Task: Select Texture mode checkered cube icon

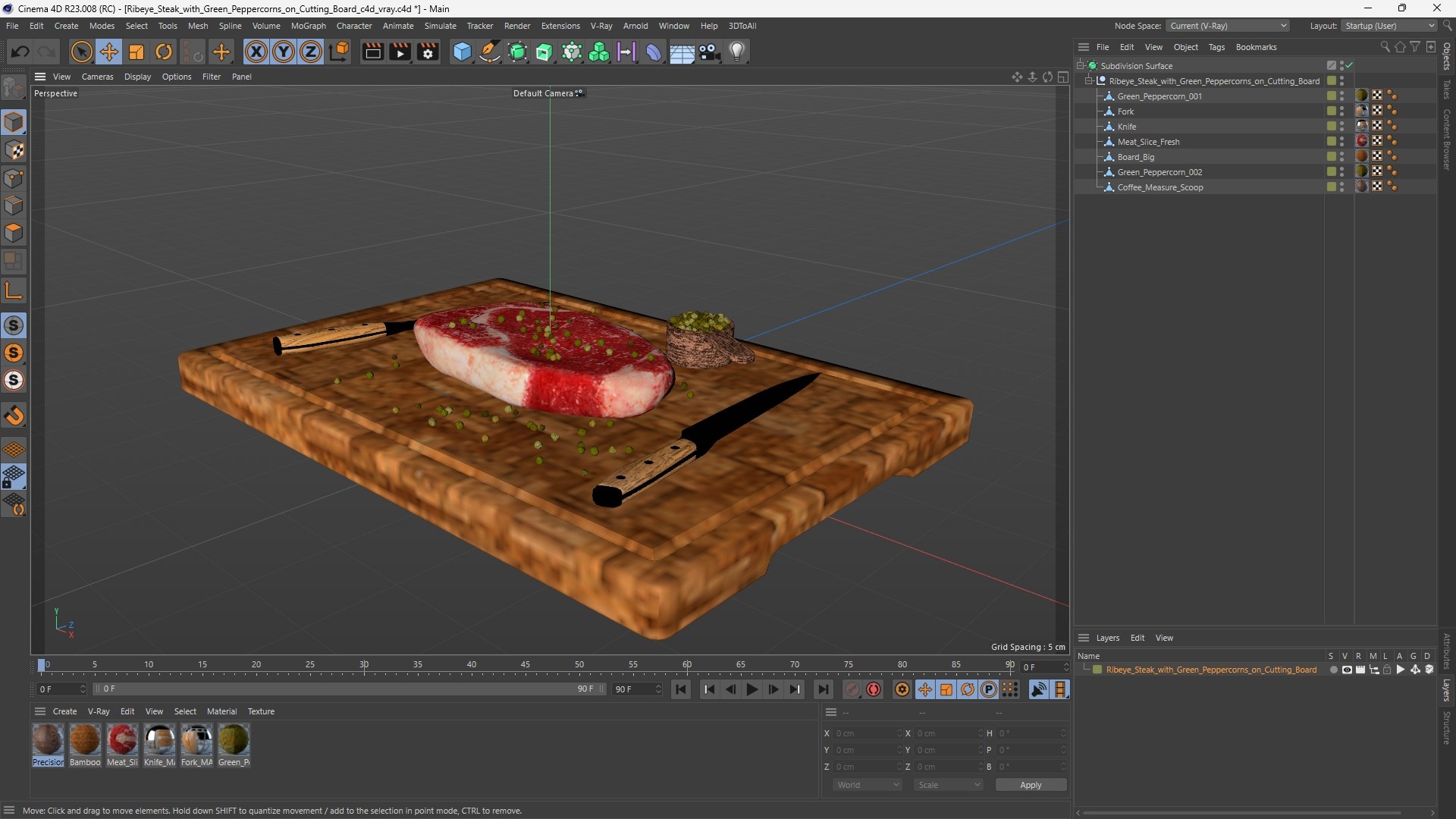Action: 14,150
